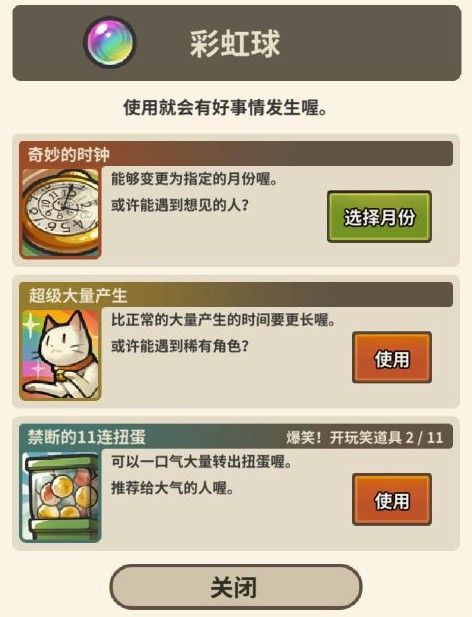Image resolution: width=472 pixels, height=617 pixels.
Task: Use the 禁断的11连扭蛋 item
Action: click(392, 499)
